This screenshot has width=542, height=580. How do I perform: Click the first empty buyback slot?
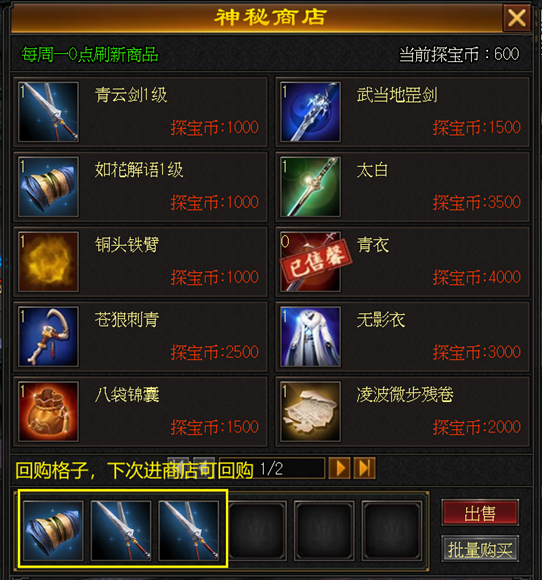[x=257, y=530]
